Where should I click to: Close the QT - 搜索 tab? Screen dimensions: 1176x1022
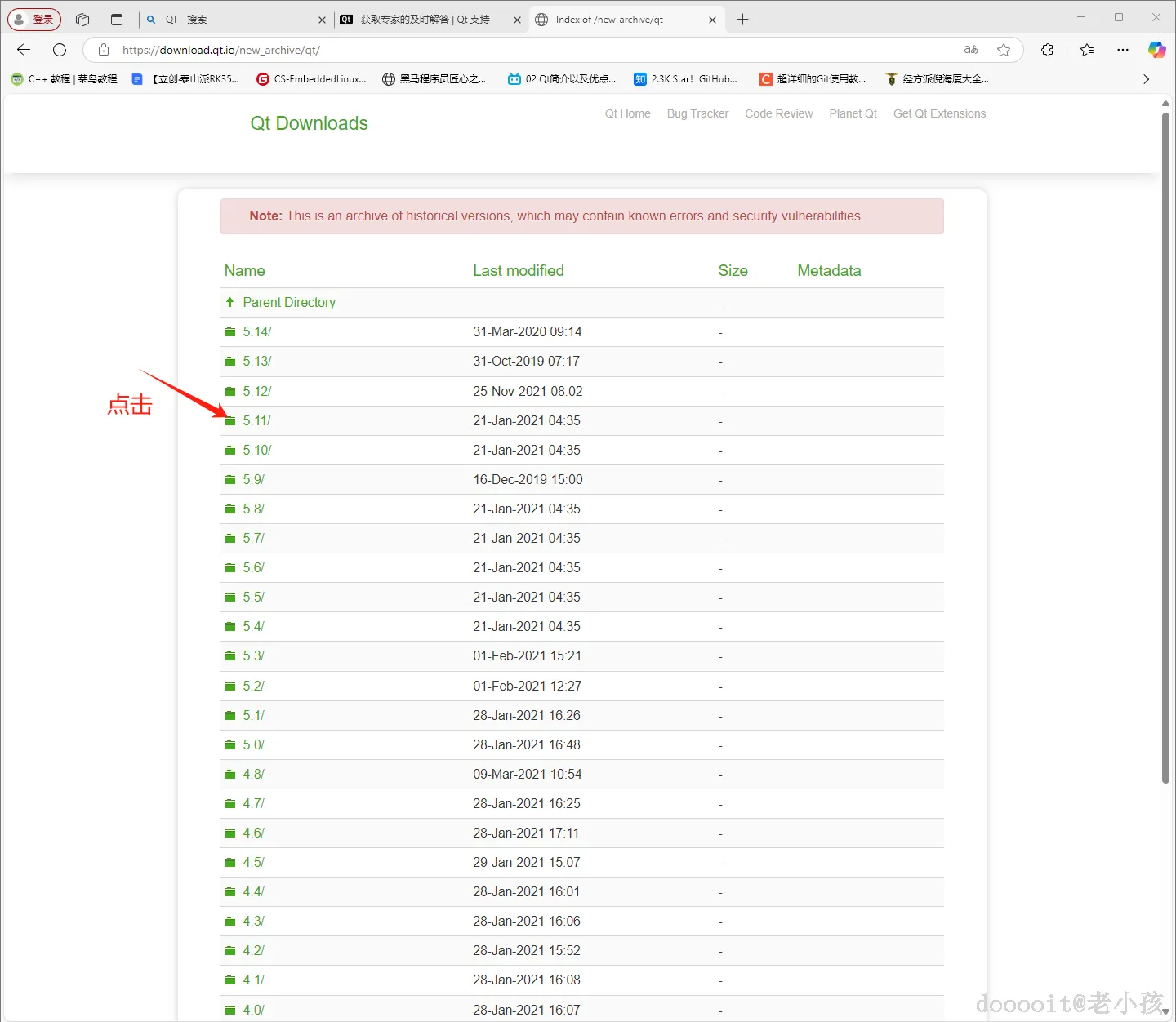coord(322,20)
